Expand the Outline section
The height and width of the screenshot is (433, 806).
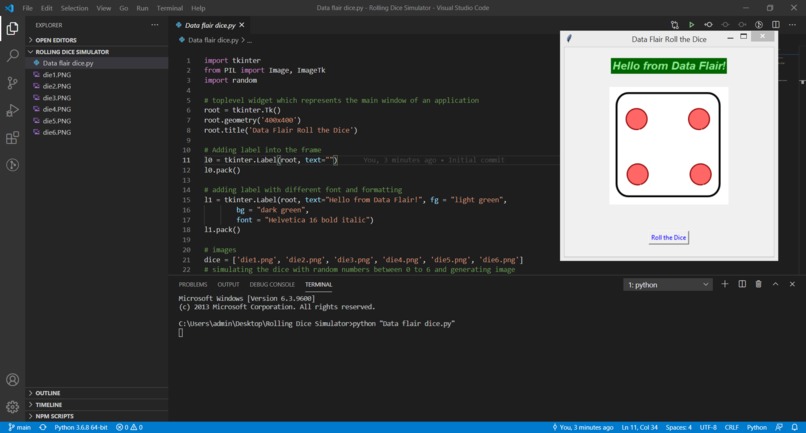coord(97,393)
